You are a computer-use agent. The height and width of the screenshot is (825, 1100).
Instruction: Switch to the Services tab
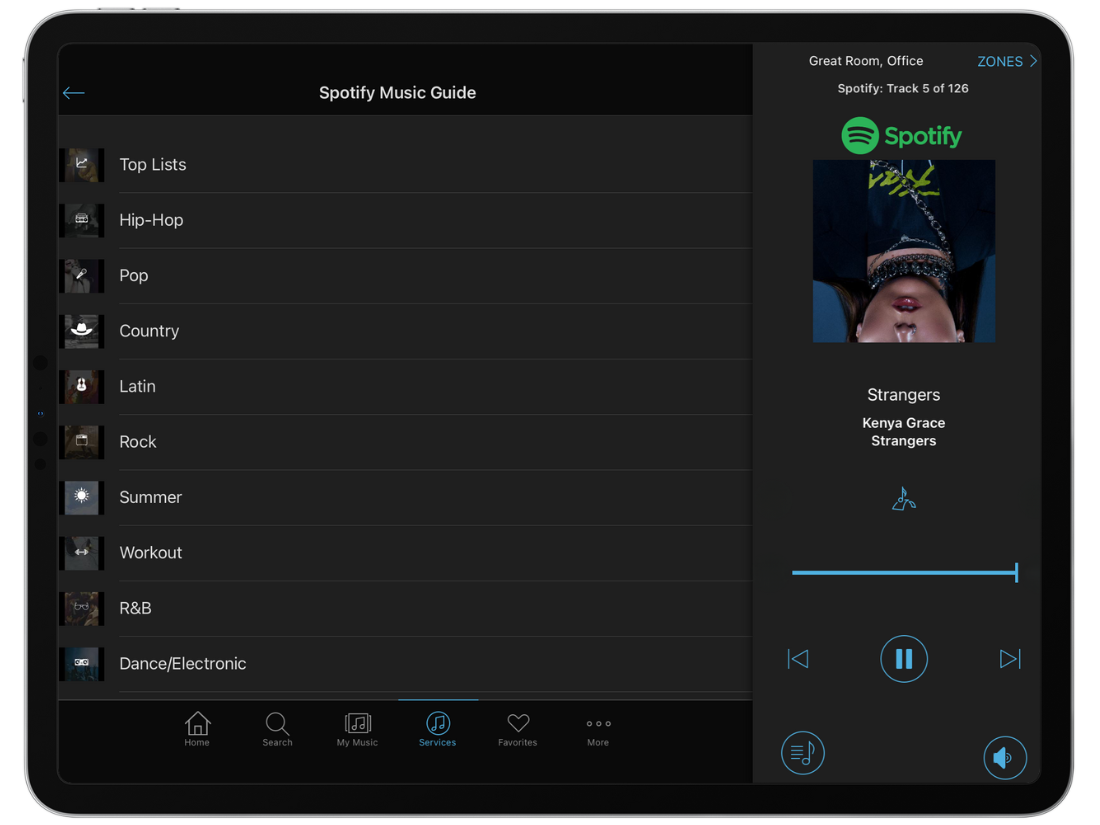coord(437,728)
